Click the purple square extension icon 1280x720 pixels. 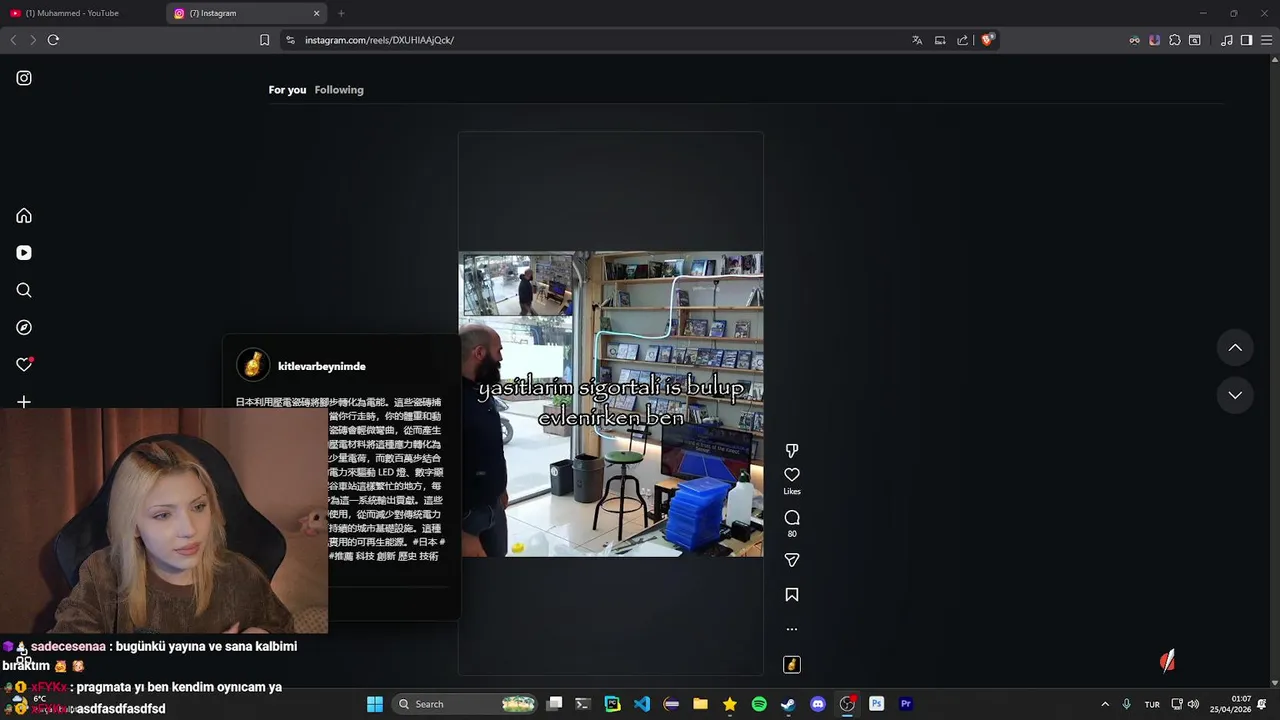tap(1154, 40)
